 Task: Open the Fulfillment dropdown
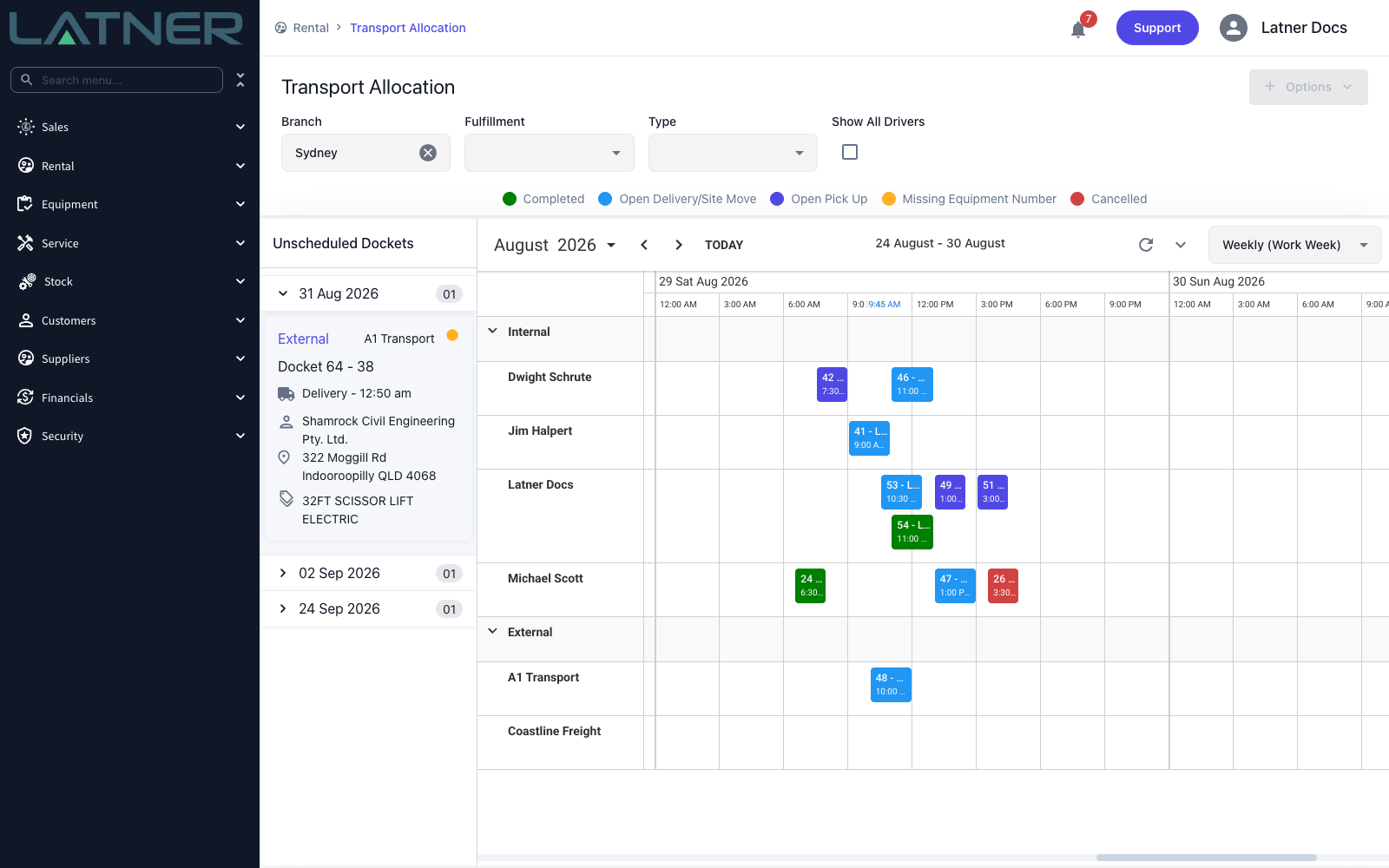coord(550,153)
